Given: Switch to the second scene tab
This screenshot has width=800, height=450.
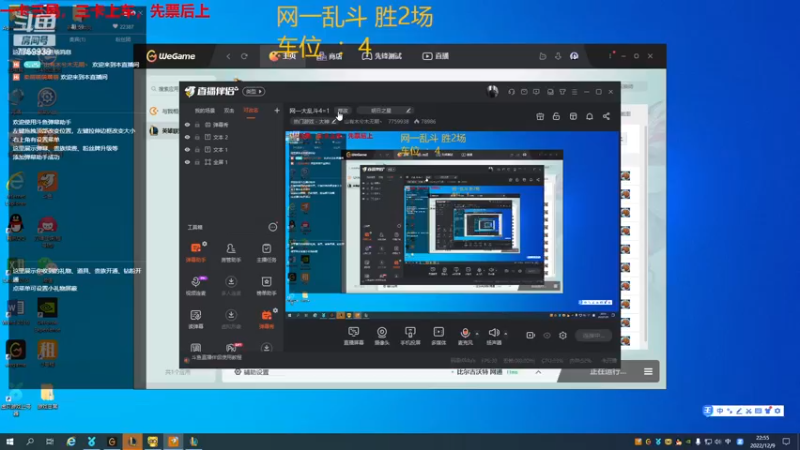Looking at the screenshot, I should [229, 110].
